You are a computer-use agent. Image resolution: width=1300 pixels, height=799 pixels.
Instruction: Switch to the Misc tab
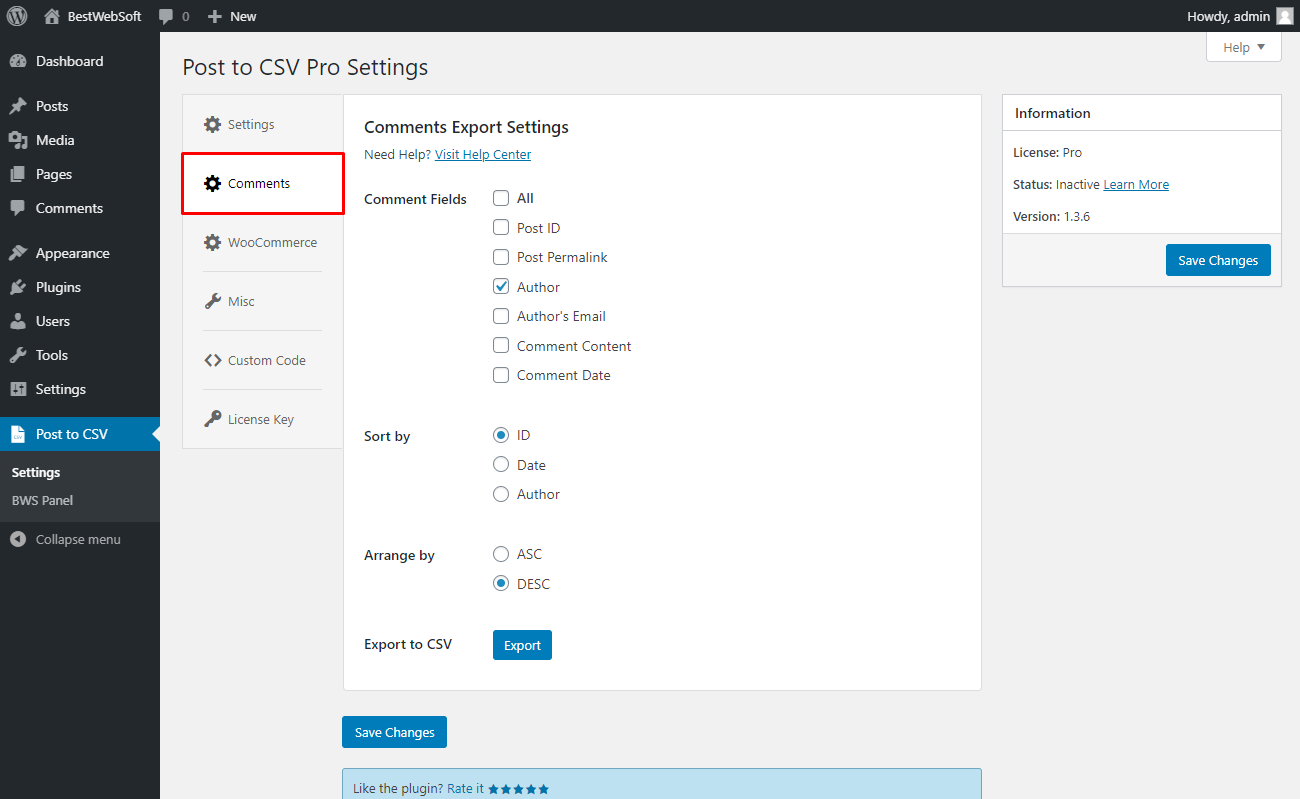[x=262, y=301]
